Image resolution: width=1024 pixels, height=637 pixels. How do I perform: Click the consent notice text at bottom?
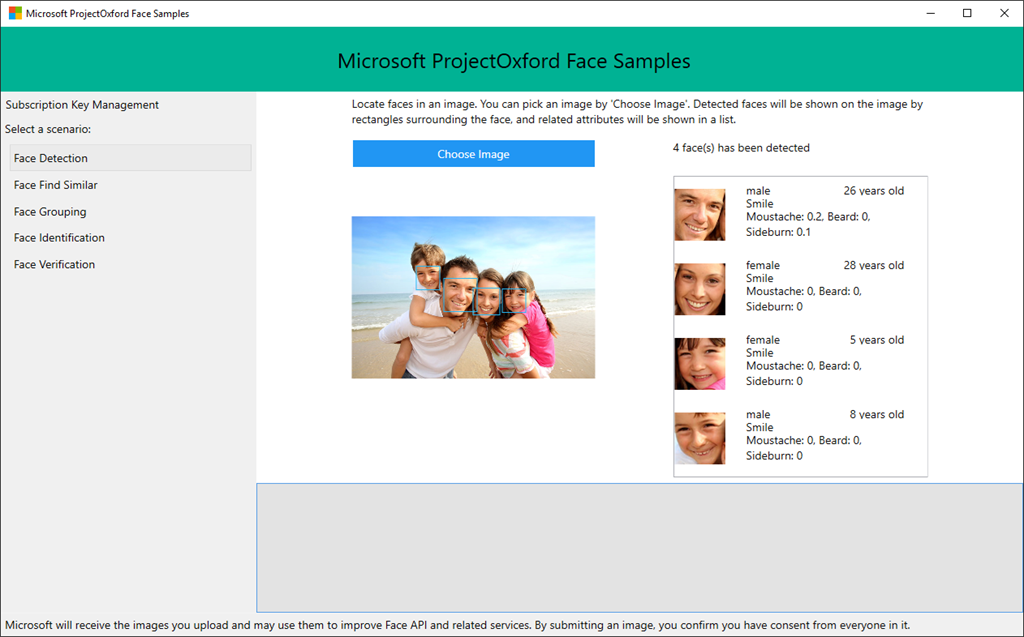click(457, 625)
